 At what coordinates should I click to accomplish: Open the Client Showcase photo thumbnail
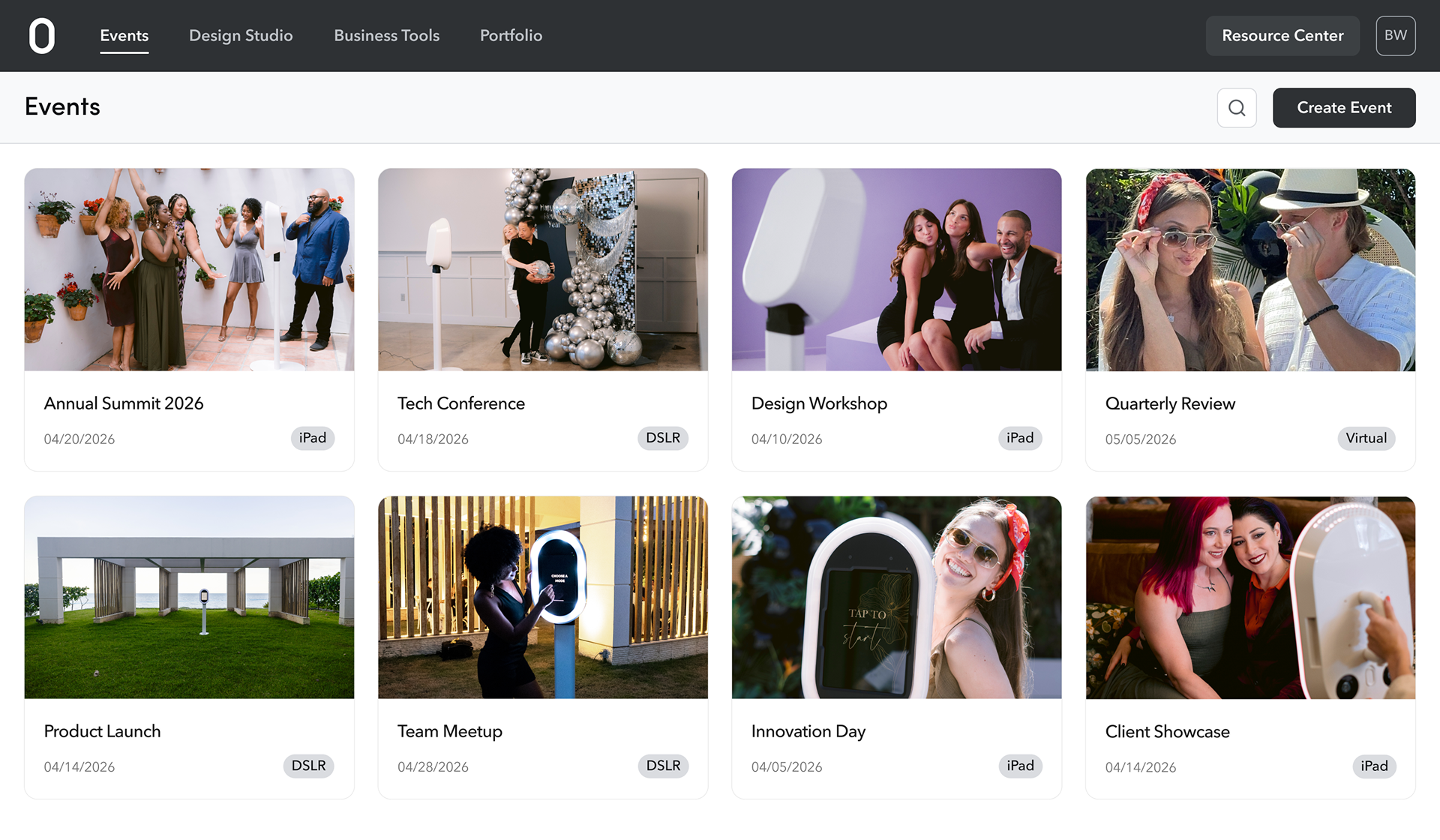coord(1251,598)
